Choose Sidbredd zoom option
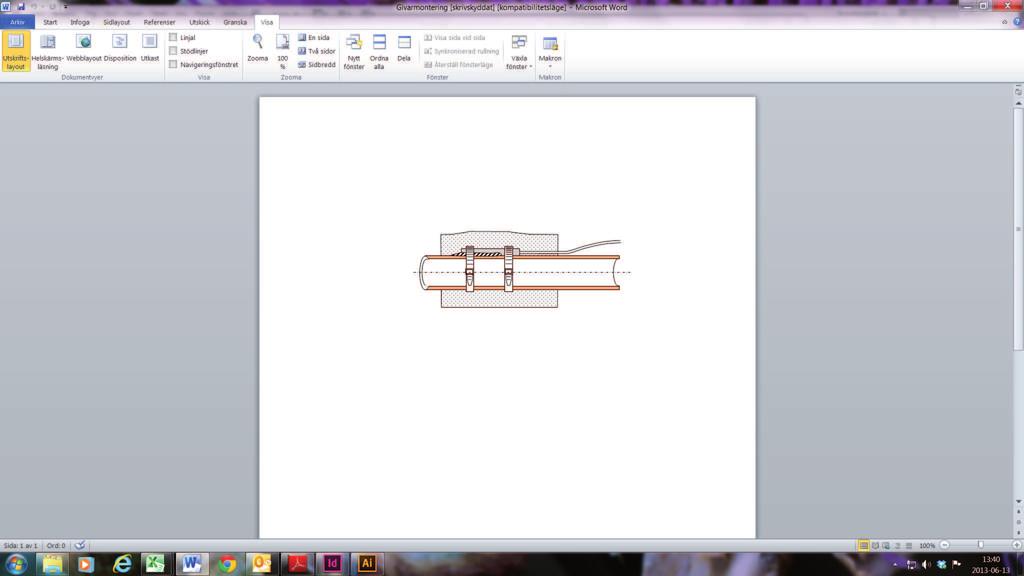 (x=317, y=65)
